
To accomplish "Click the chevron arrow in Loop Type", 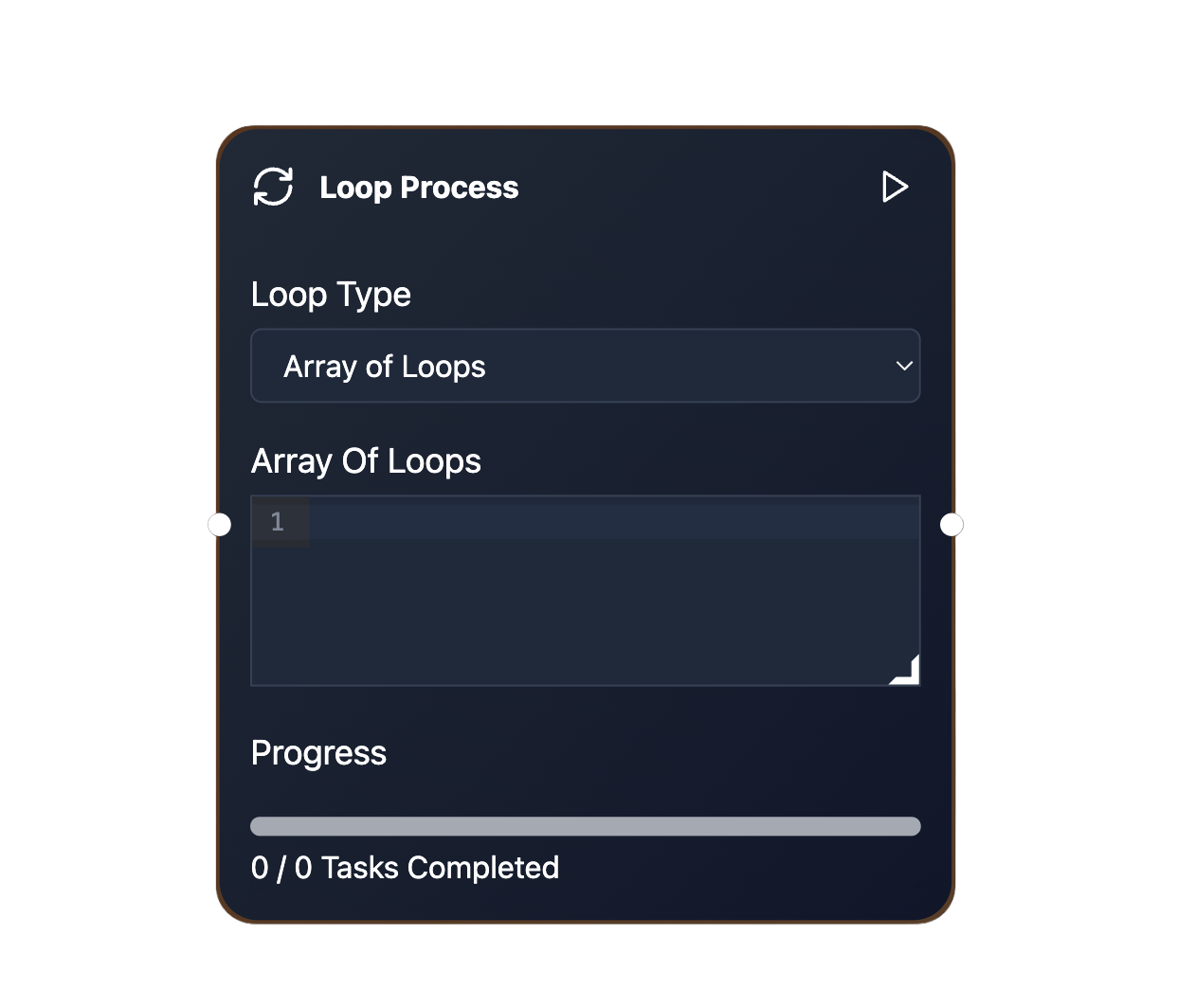I will 904,366.
